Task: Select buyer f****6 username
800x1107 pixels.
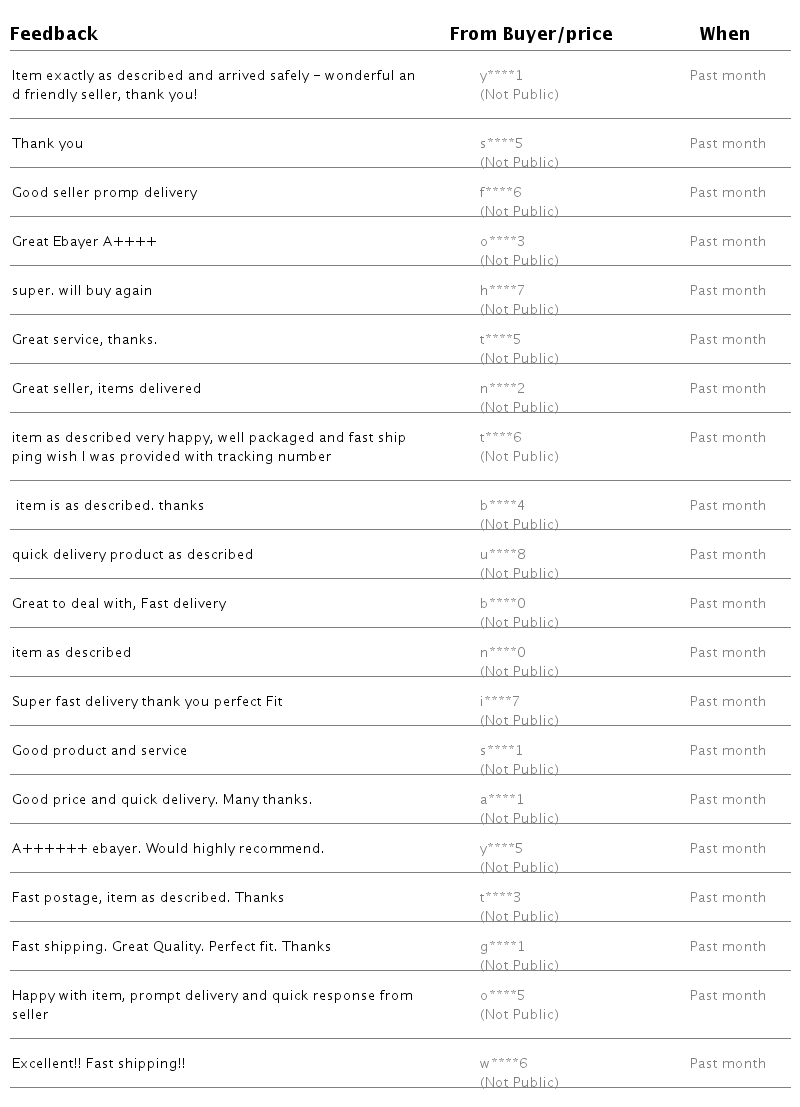Action: pos(501,193)
